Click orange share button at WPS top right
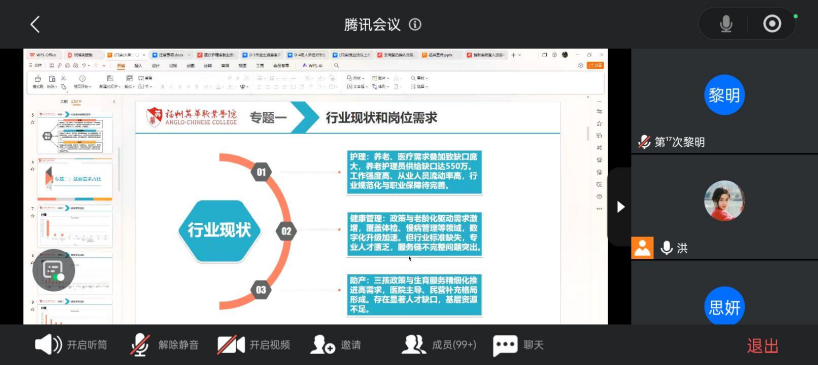Screen dimensions: 818x365 click(x=595, y=66)
